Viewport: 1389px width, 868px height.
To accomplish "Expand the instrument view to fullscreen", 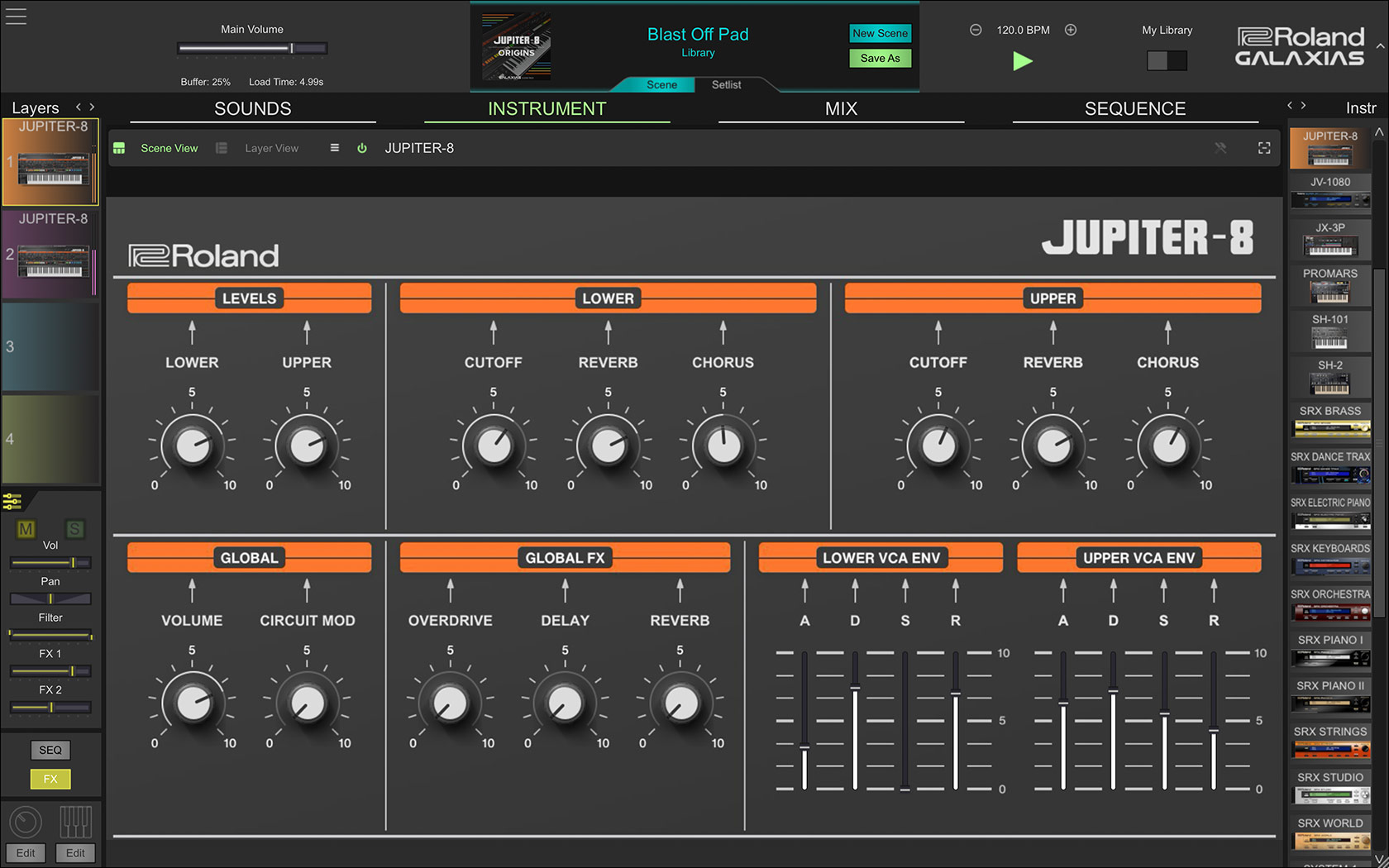I will click(1264, 148).
